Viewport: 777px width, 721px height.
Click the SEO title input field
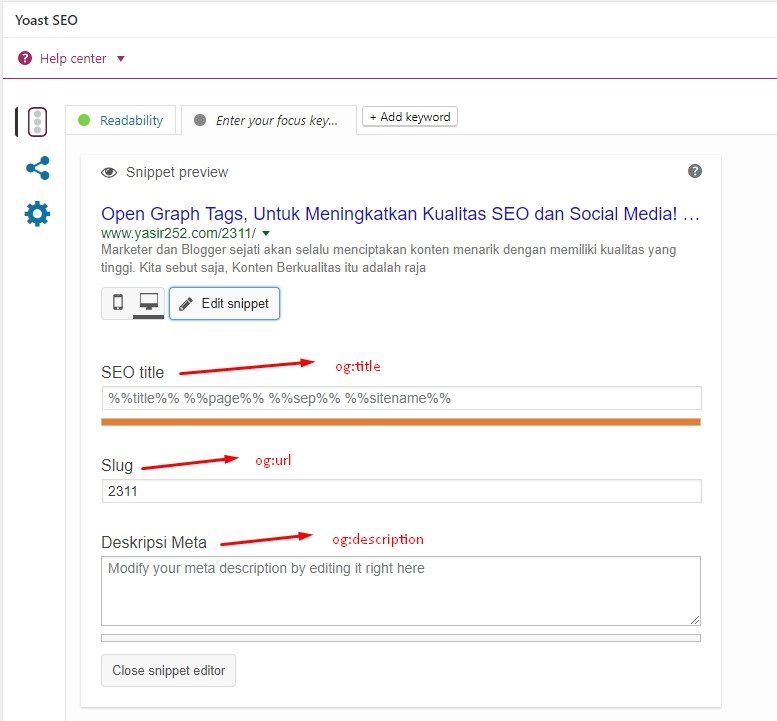tap(401, 398)
